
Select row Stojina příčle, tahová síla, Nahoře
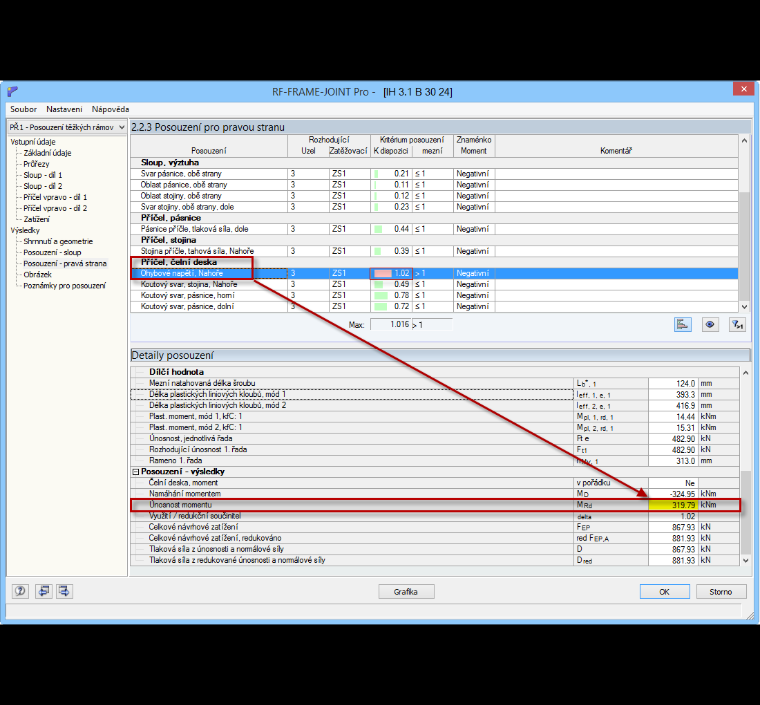(x=434, y=251)
